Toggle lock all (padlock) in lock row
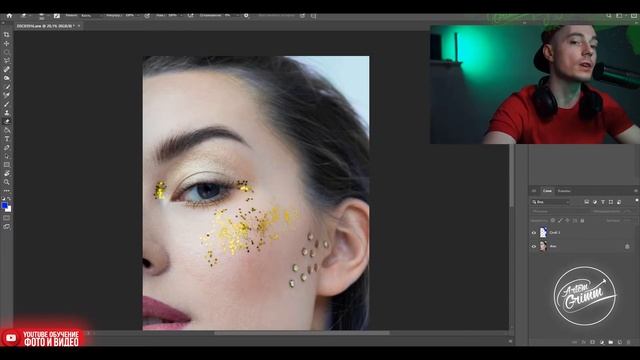This screenshot has width=640, height=360. coord(582,220)
